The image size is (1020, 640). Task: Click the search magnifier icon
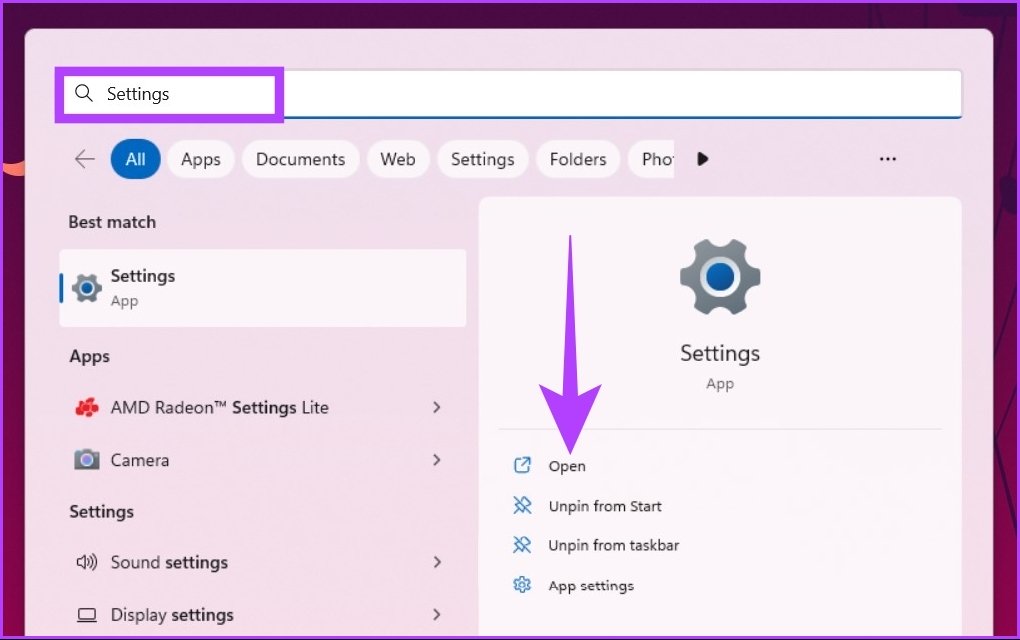pos(84,94)
